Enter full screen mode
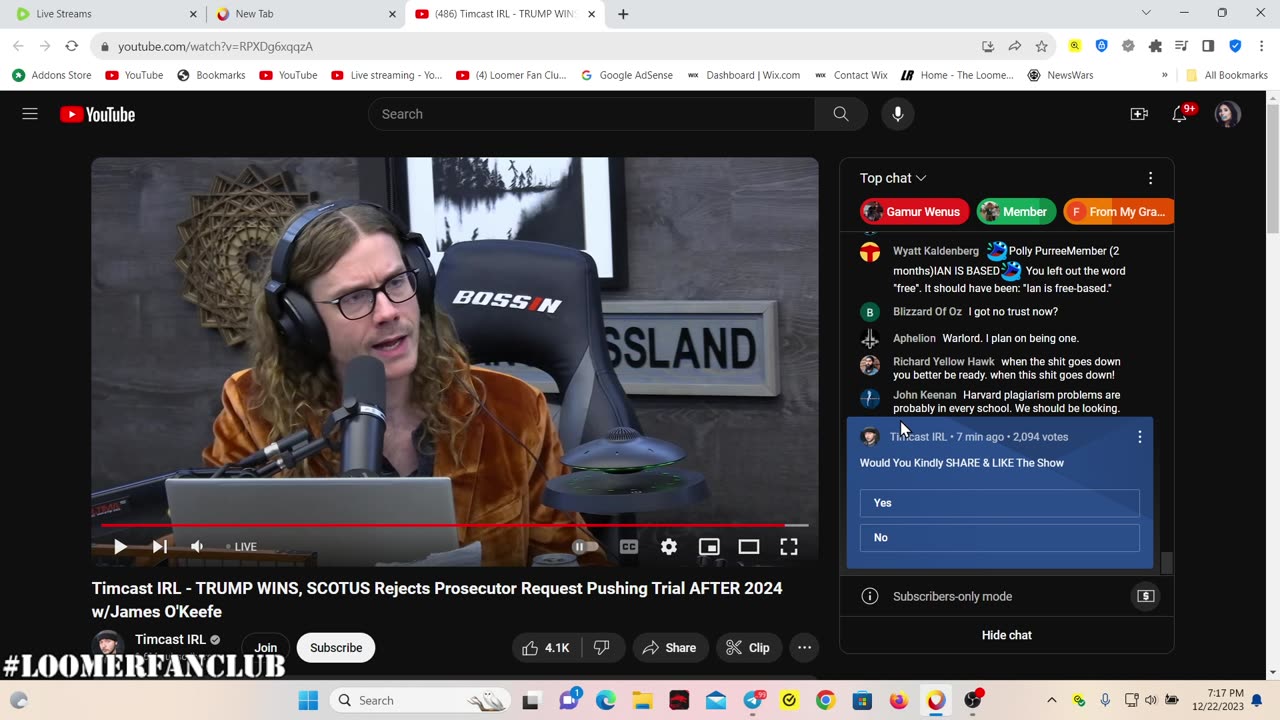Image resolution: width=1280 pixels, height=720 pixels. [789, 546]
